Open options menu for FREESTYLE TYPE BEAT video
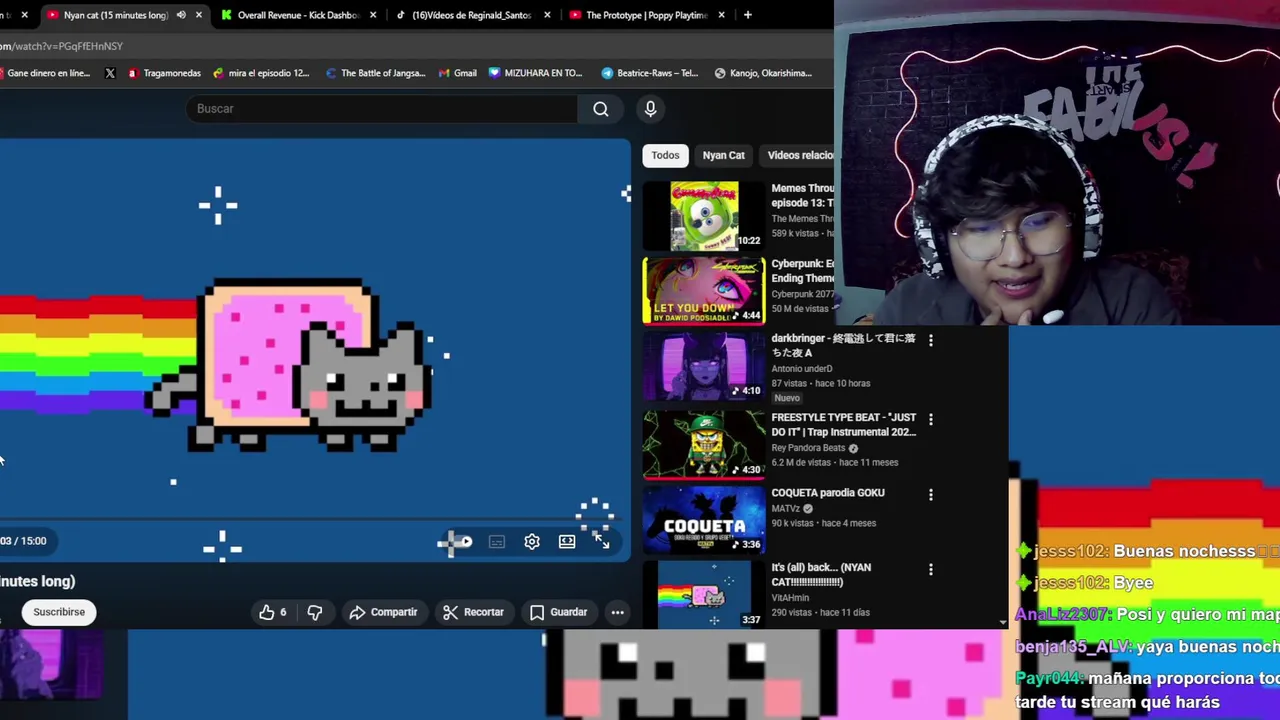1280x720 pixels. (930, 419)
